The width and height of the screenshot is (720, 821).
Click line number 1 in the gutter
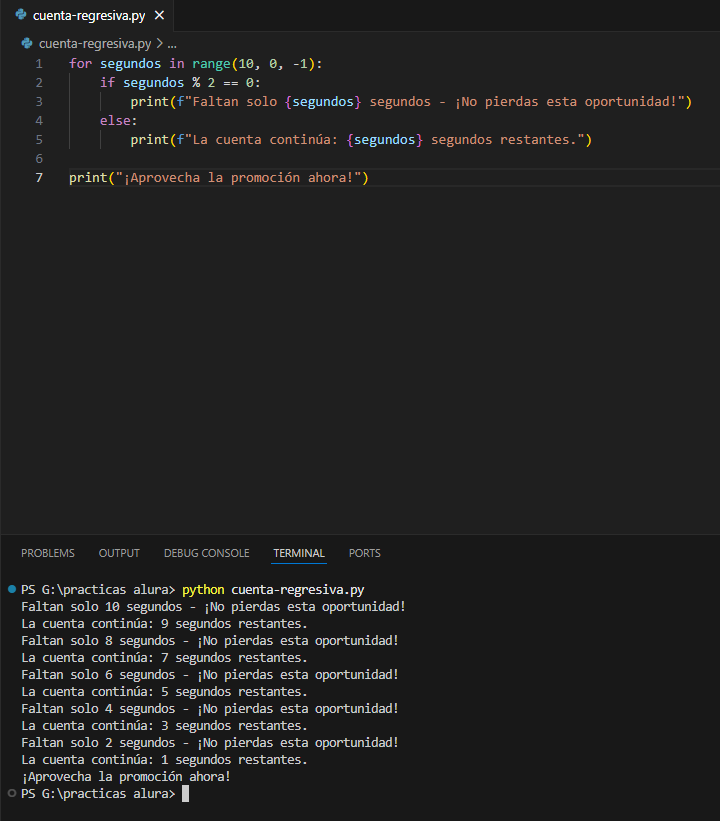click(39, 64)
